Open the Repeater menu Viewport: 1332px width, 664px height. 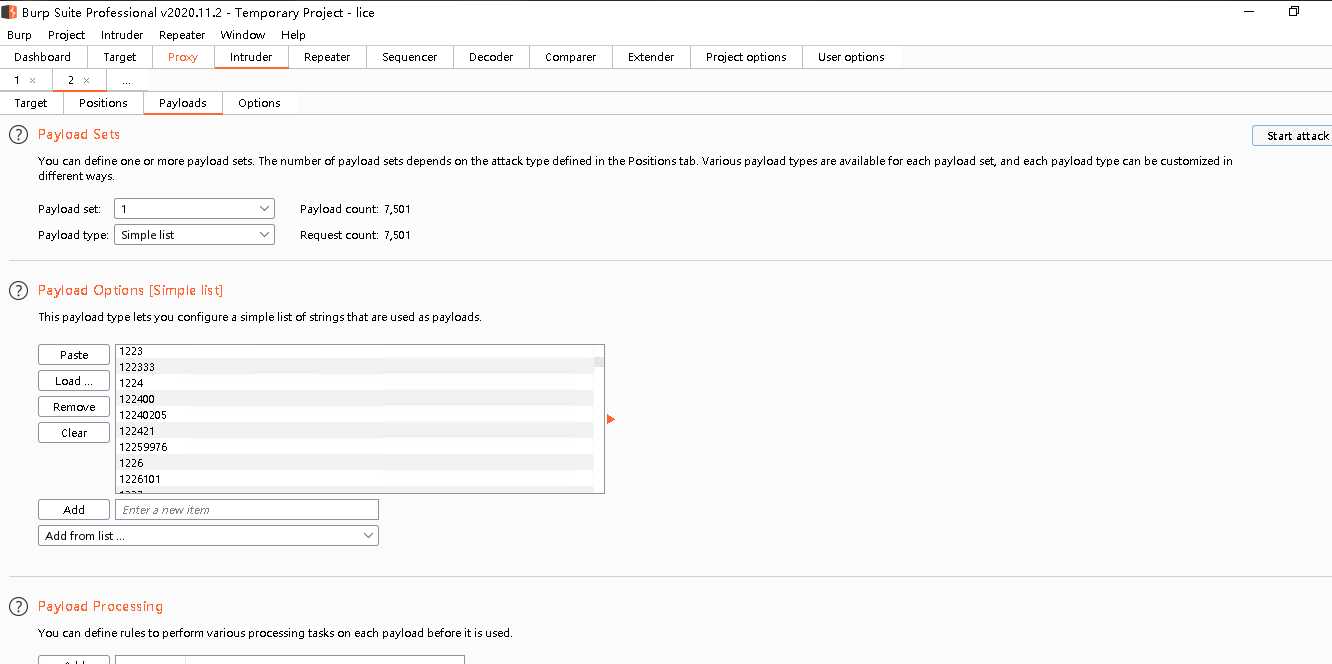[182, 35]
